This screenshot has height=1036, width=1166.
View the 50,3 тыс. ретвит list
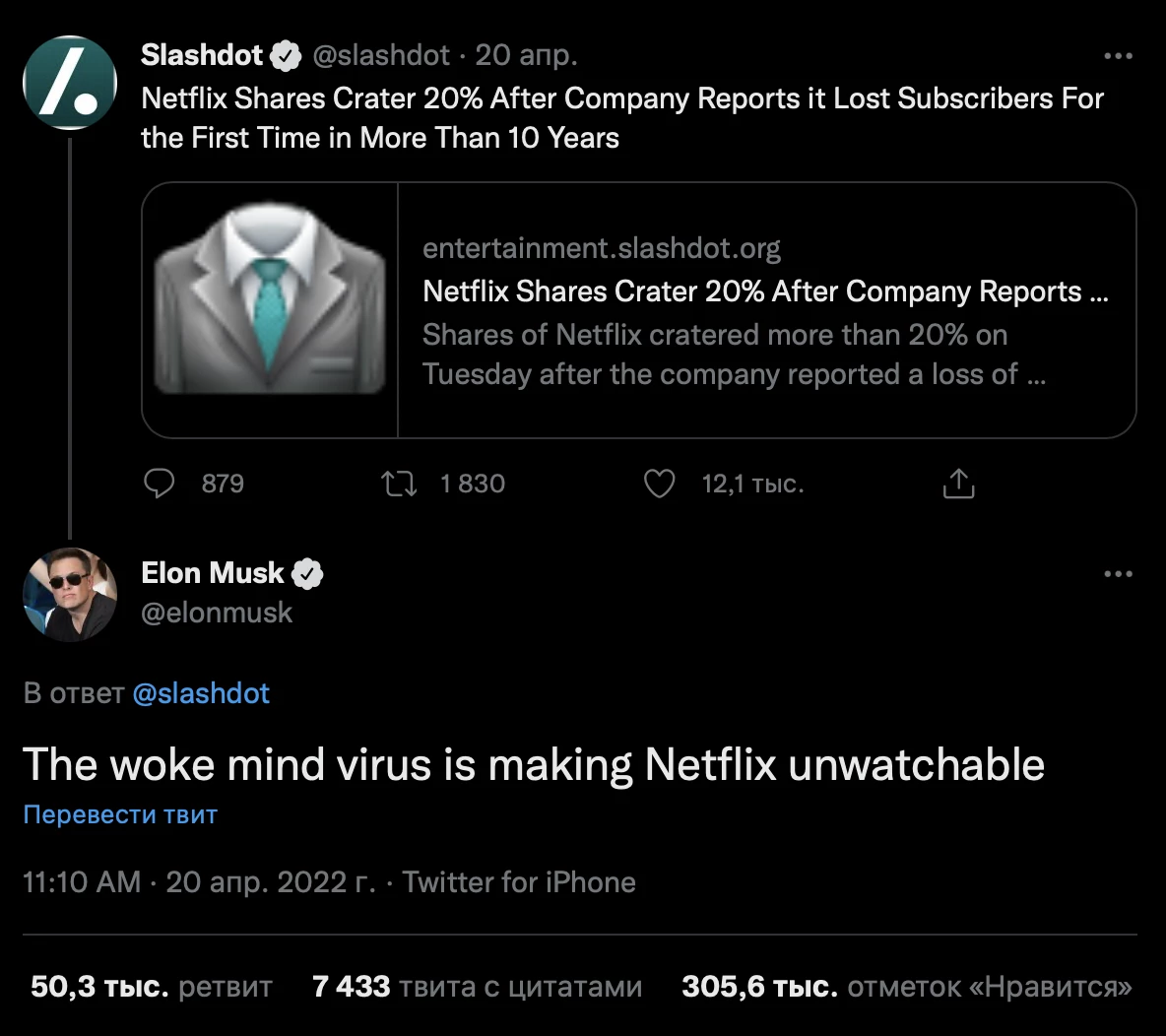point(152,987)
